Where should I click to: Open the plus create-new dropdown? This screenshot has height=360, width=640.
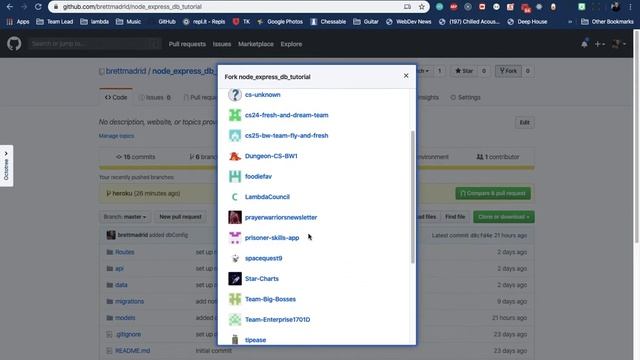(x=599, y=44)
